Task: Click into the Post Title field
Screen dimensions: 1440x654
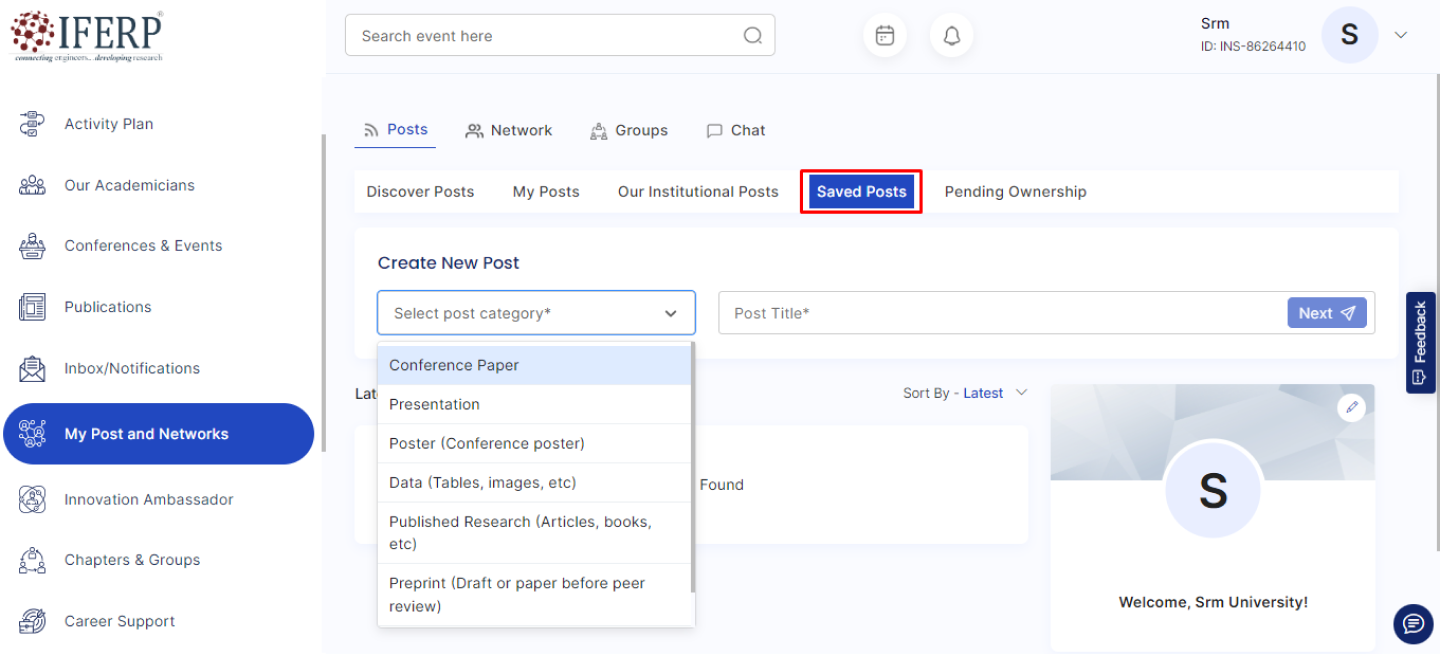Action: click(1000, 313)
